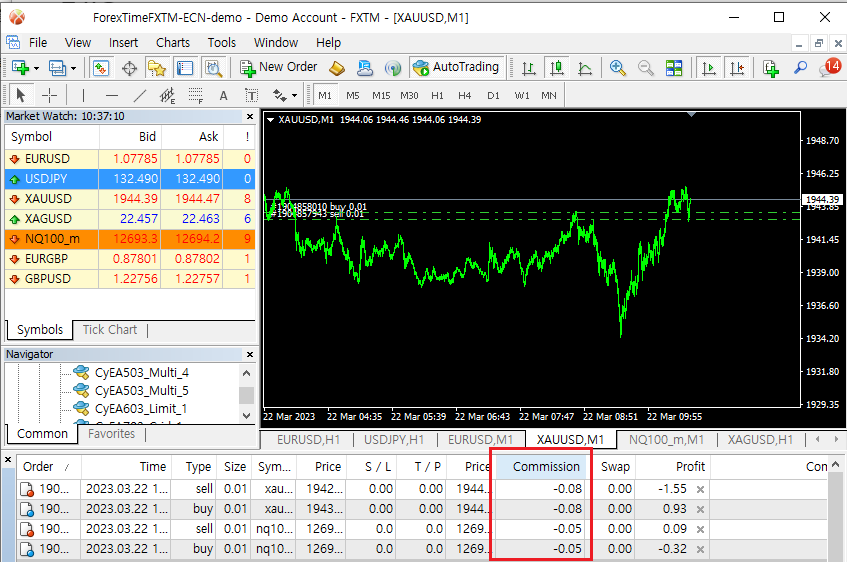Toggle Auto Scroll chart icon
Viewport: 847px width, 562px height.
click(708, 68)
